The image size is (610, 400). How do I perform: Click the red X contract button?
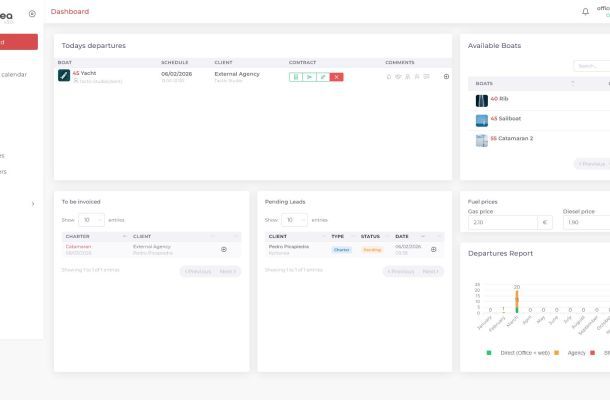[337, 77]
